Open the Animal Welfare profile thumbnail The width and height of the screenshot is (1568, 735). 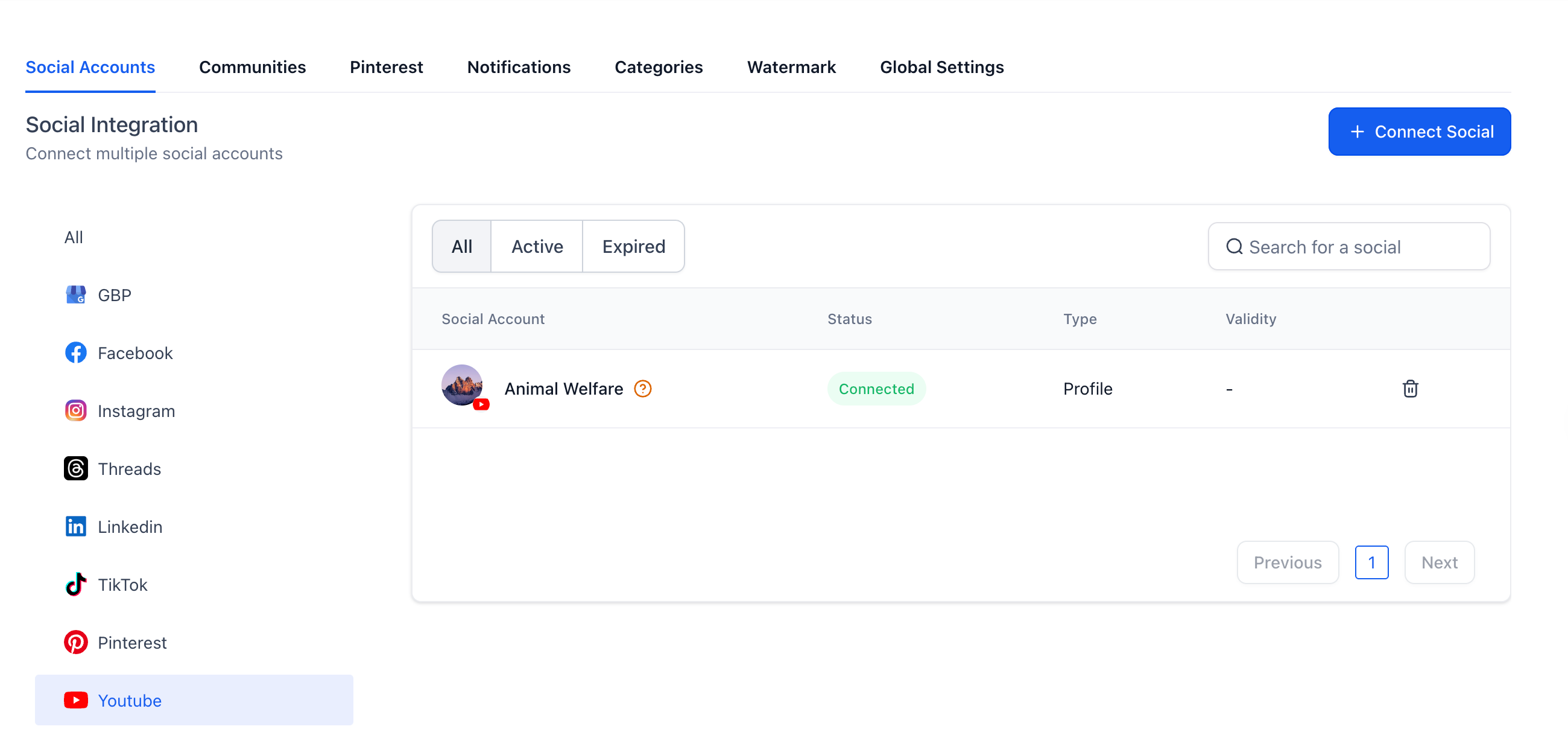point(462,385)
